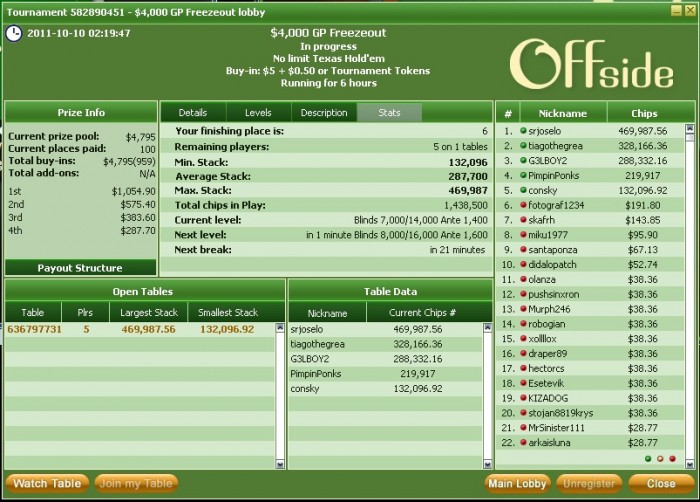The width and height of the screenshot is (700, 502).
Task: Click the Payout Structure button
Action: tap(80, 268)
